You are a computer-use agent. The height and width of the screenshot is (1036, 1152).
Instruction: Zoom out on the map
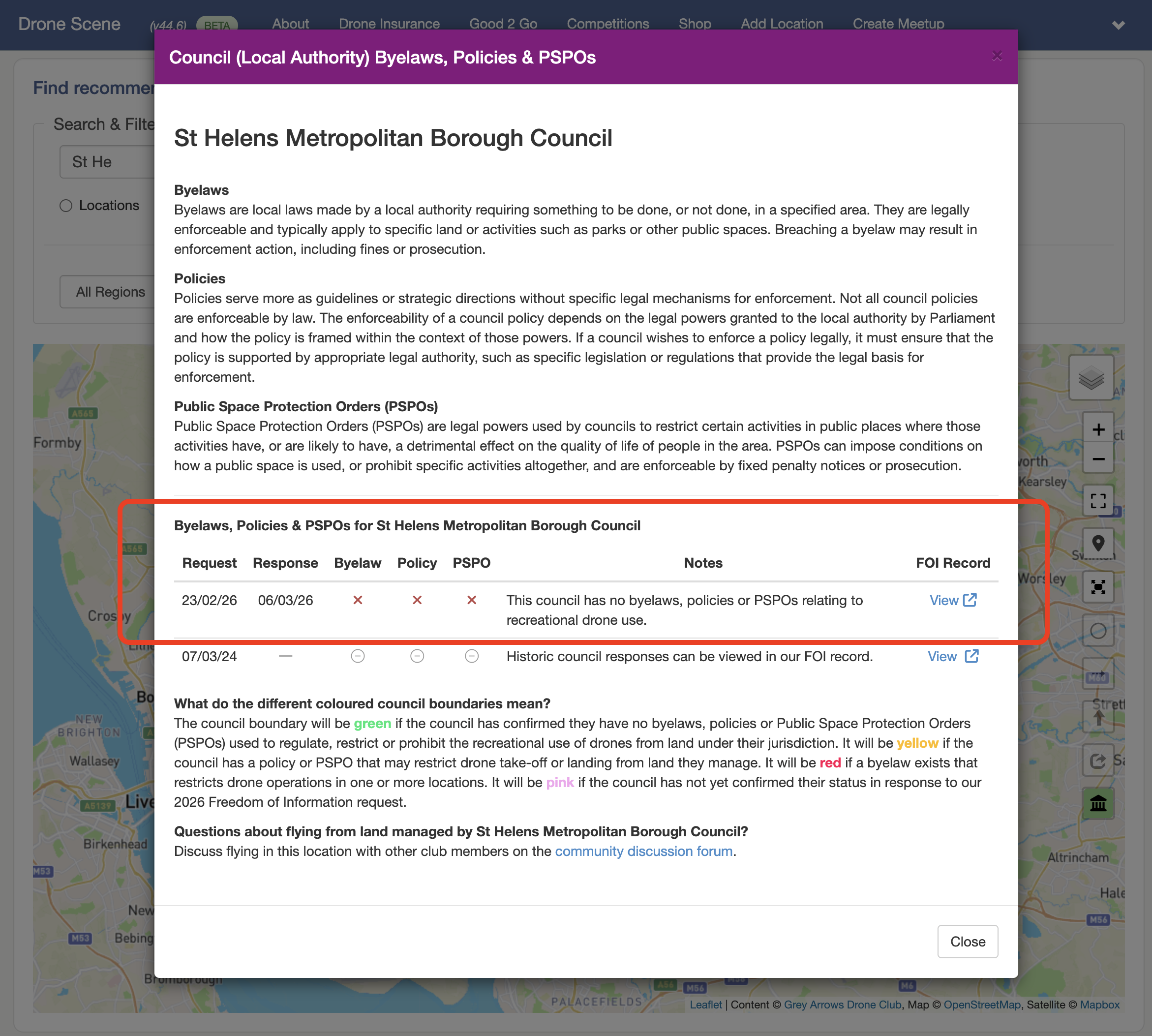click(x=1098, y=459)
